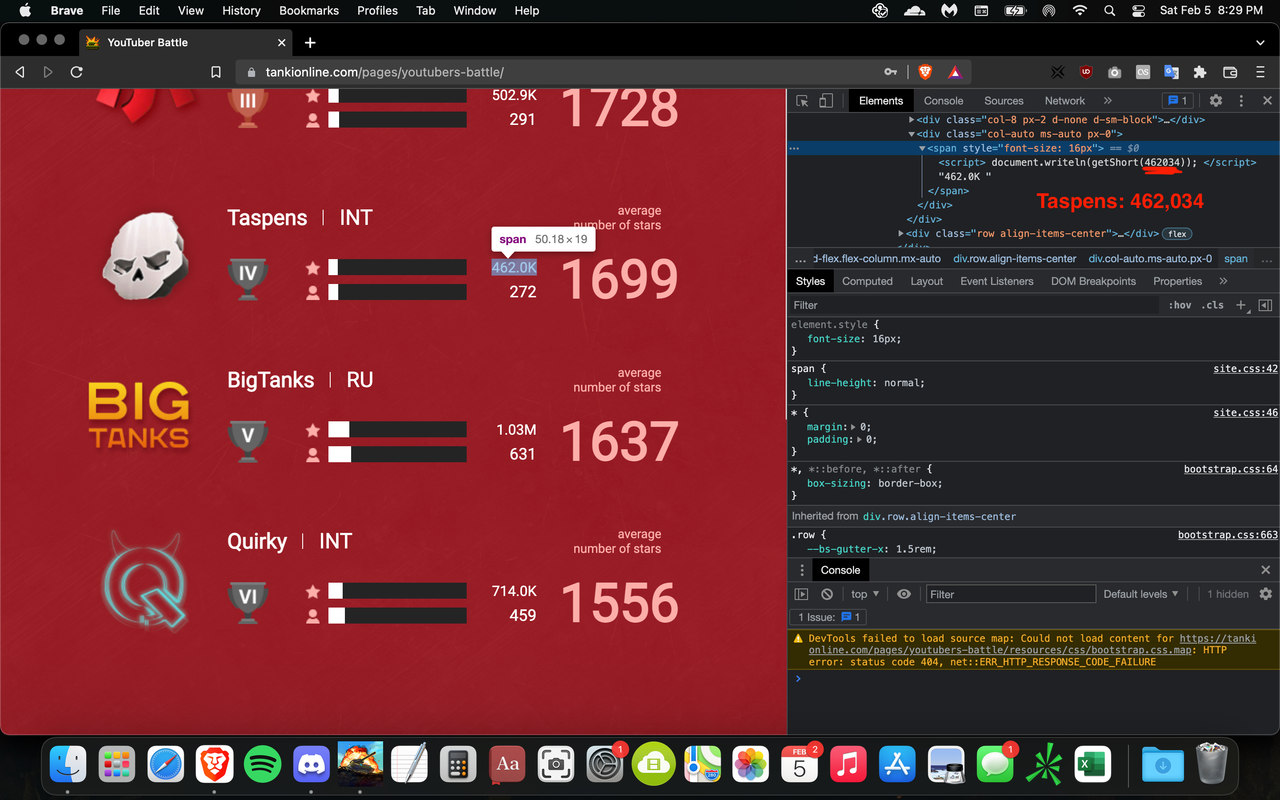Click the DevTools inspect element picker icon

coord(802,101)
